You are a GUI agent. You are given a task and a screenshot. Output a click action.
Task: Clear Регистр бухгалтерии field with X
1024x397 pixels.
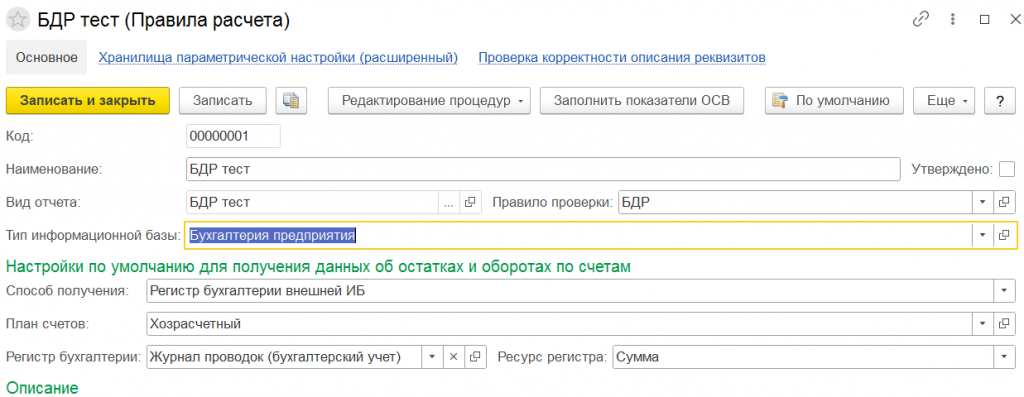click(x=454, y=357)
